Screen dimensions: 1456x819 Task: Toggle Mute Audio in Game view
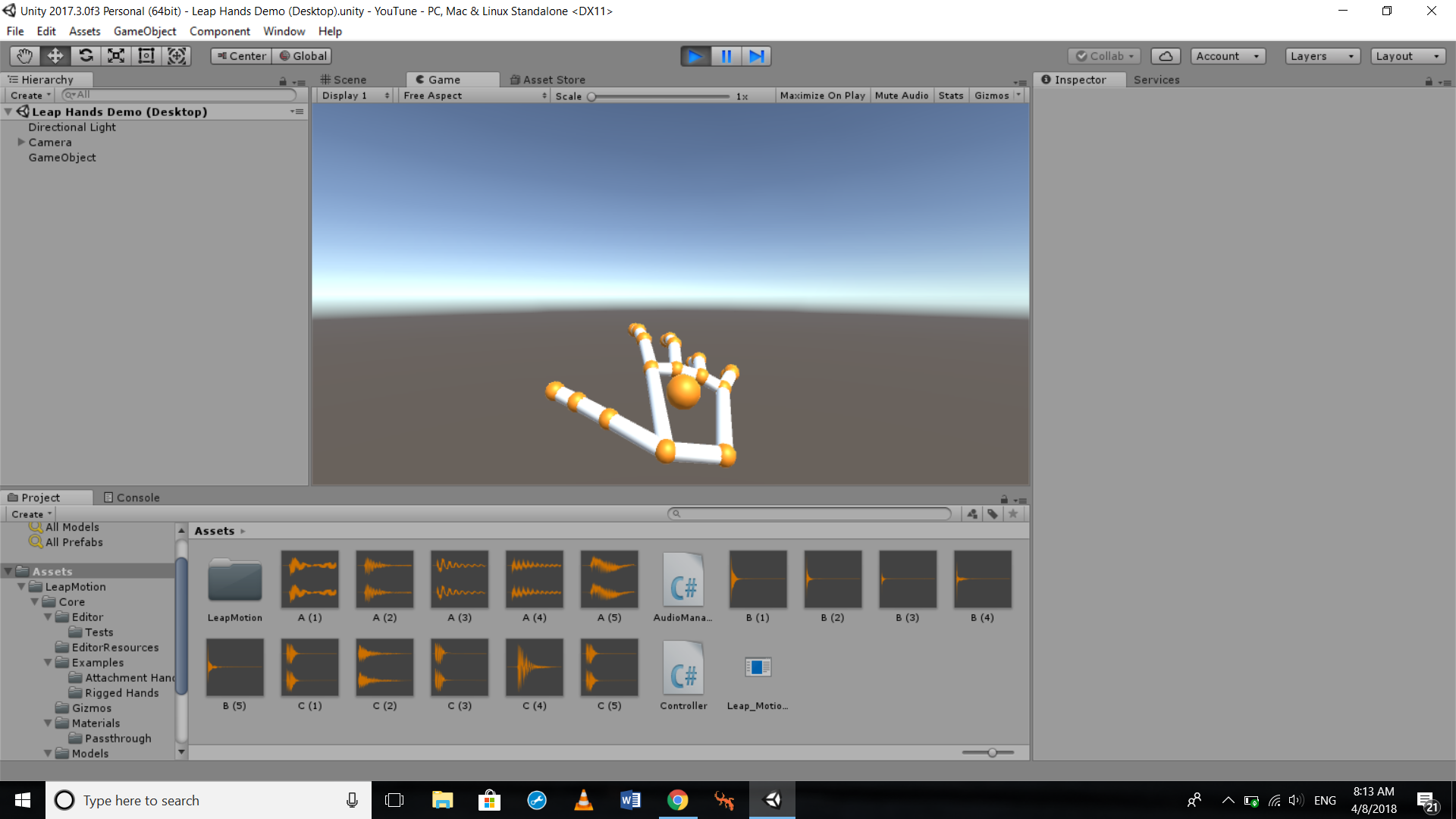901,96
